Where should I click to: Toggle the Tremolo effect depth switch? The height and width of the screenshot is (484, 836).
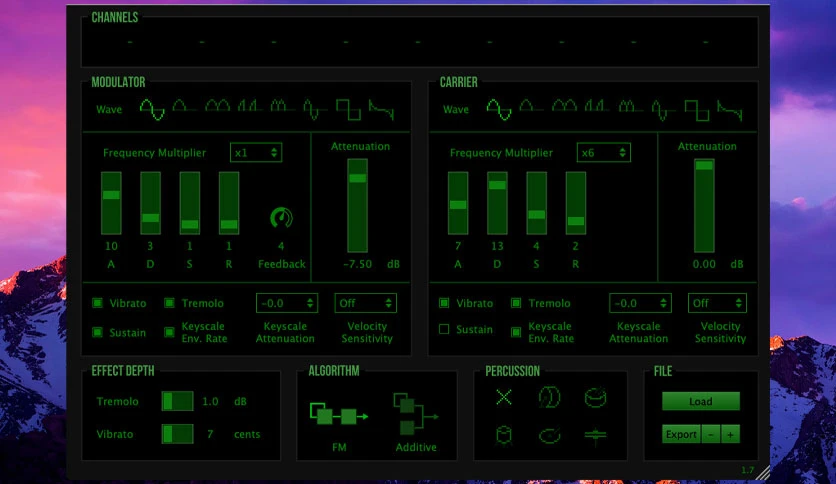click(x=178, y=401)
